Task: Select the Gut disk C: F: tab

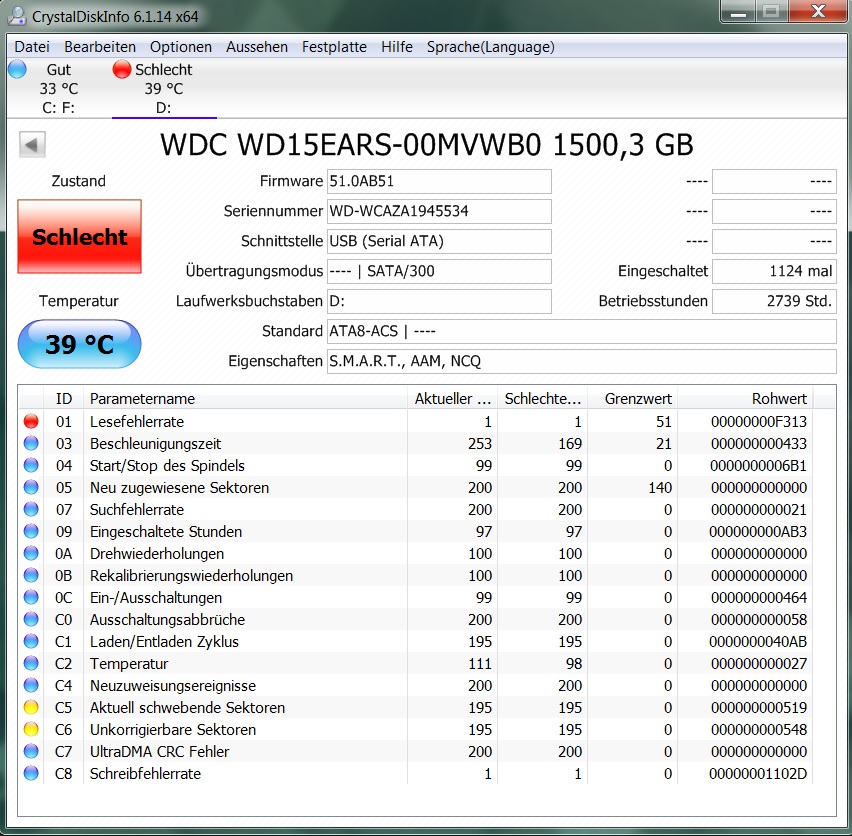Action: (58, 89)
